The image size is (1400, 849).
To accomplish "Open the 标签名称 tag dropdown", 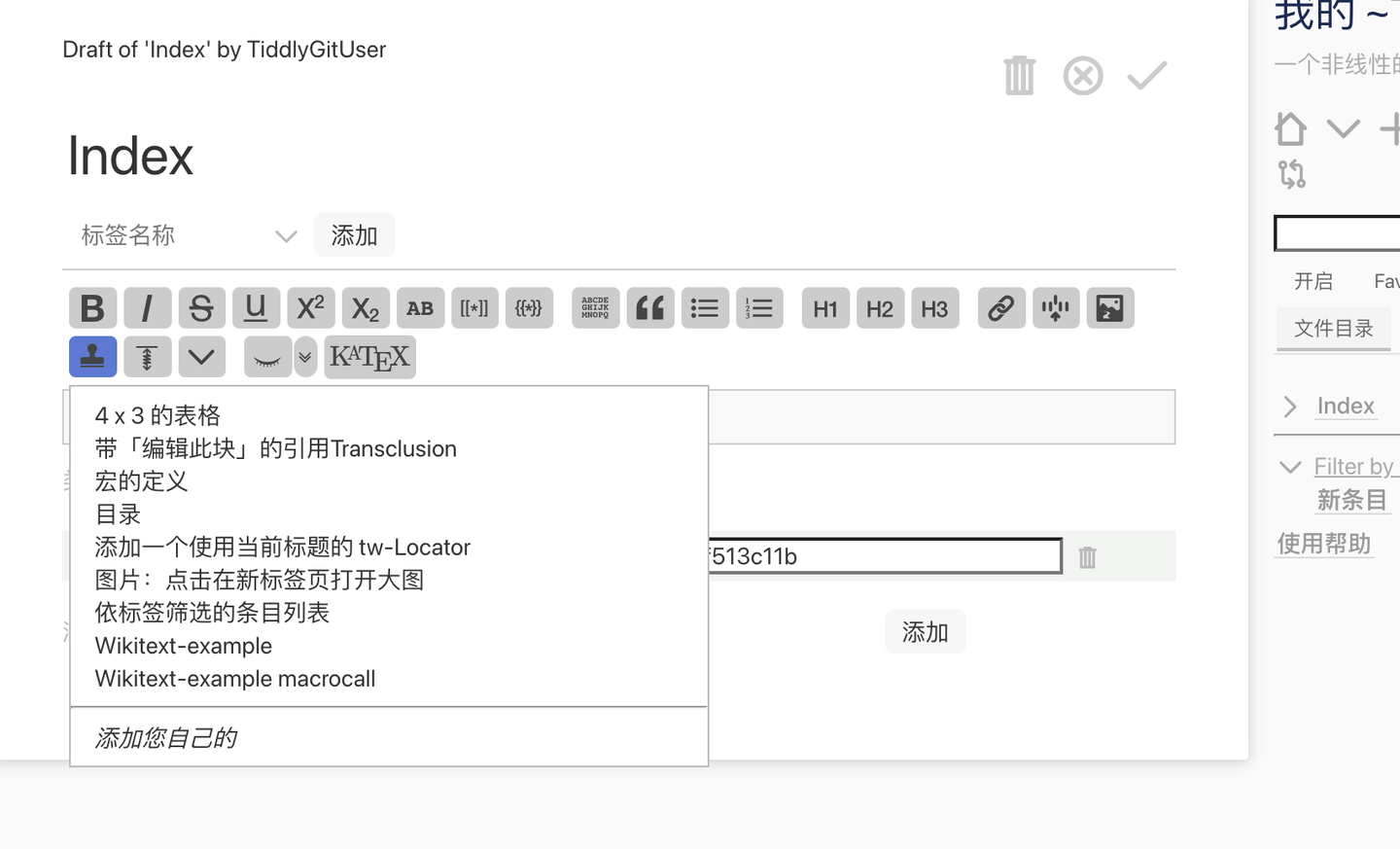I will [286, 234].
